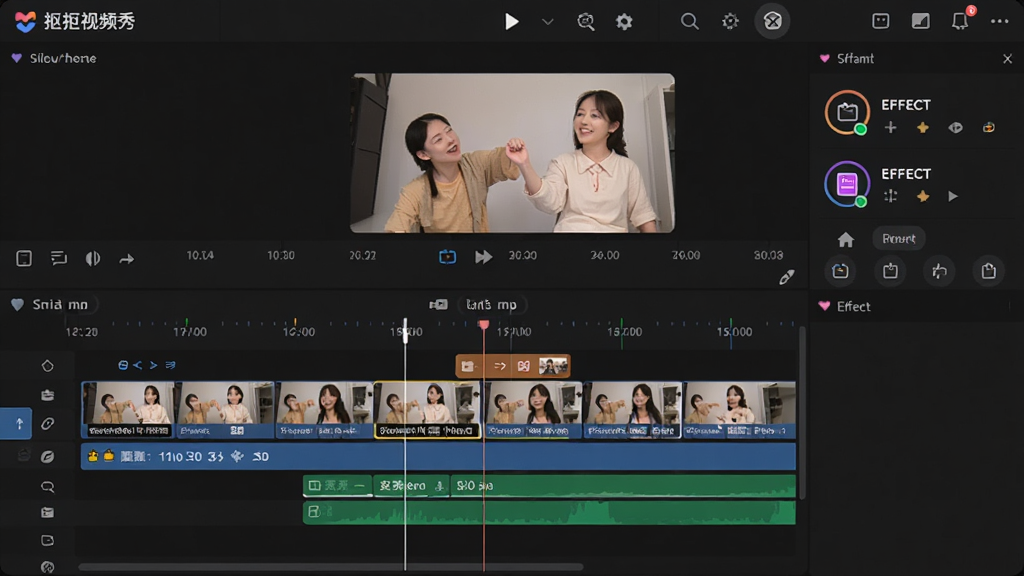Click the square face icon left of the bell
The image size is (1024, 576).
point(881,21)
